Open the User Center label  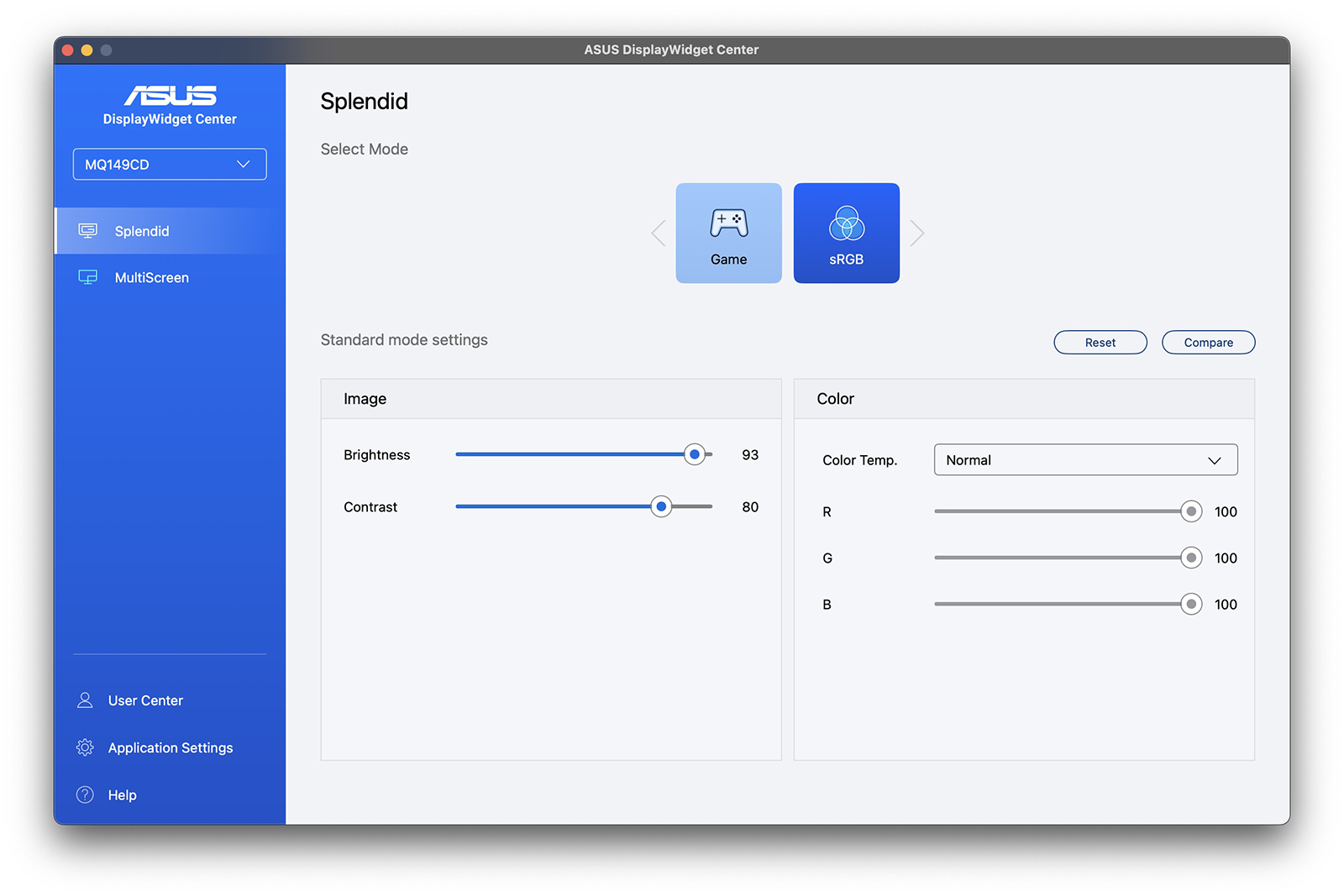click(145, 700)
